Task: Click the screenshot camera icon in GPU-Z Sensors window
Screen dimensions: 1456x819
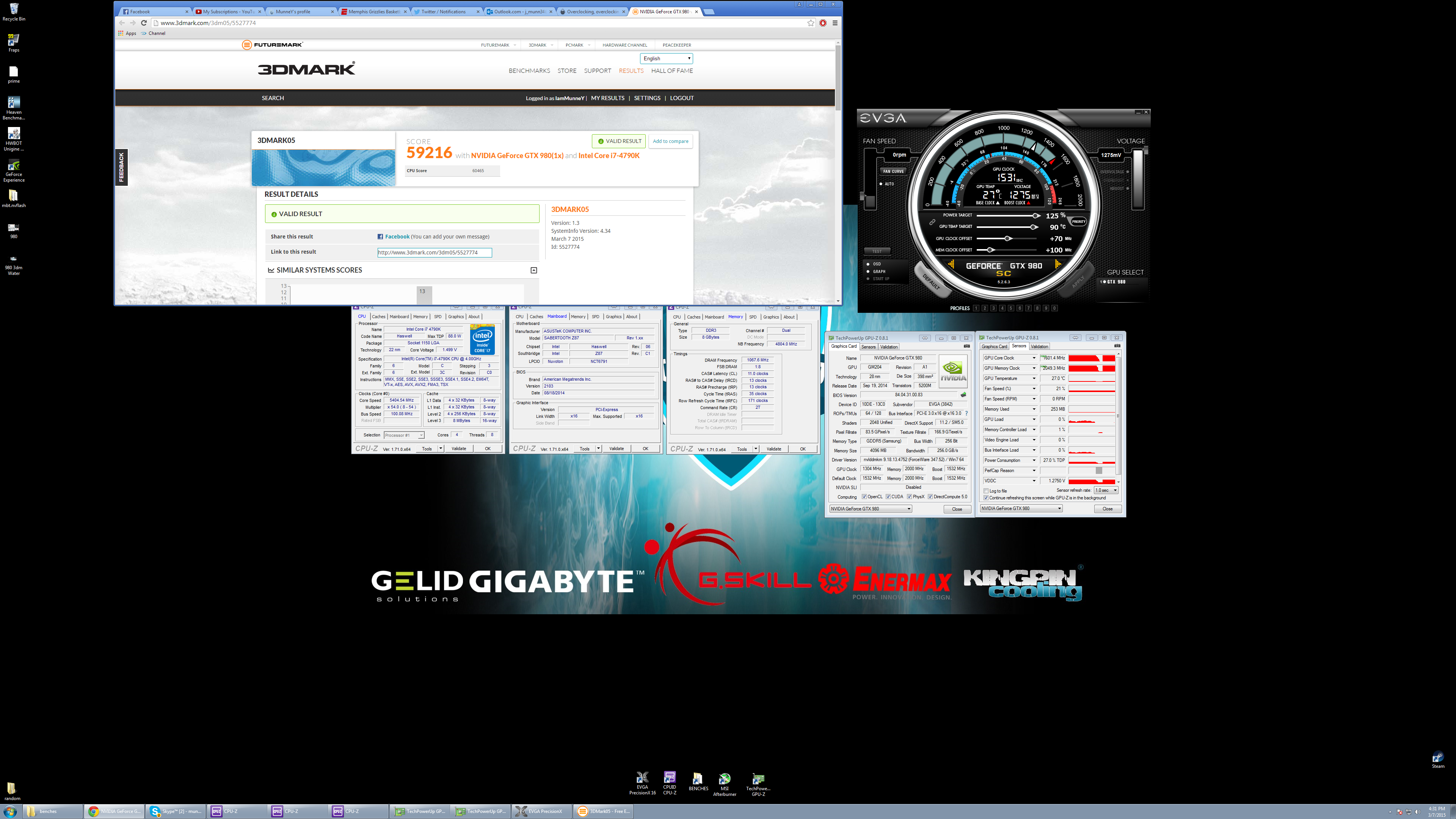Action: click(x=1117, y=346)
